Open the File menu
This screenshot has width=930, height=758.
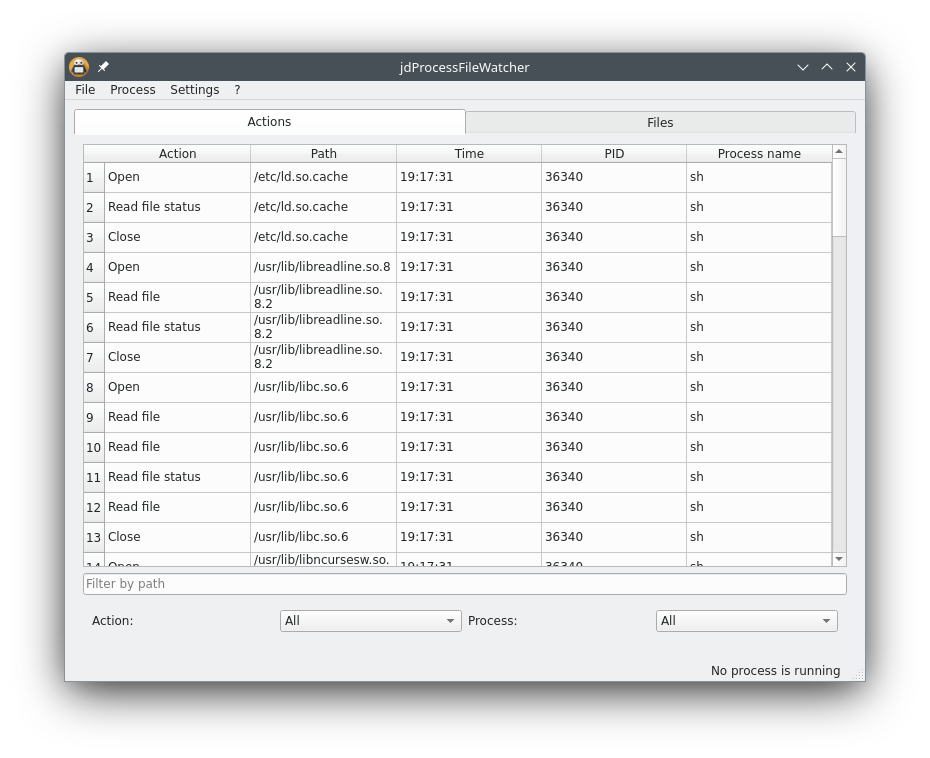(x=85, y=90)
